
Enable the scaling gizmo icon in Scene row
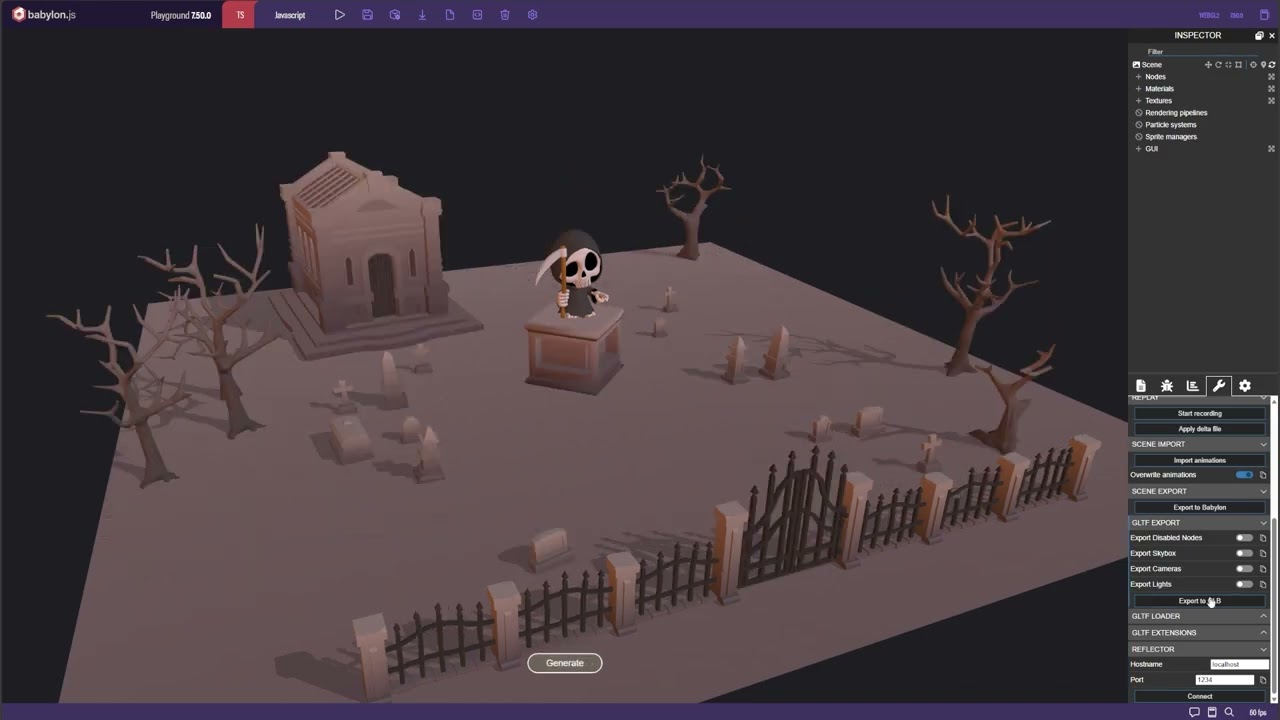pos(1228,65)
